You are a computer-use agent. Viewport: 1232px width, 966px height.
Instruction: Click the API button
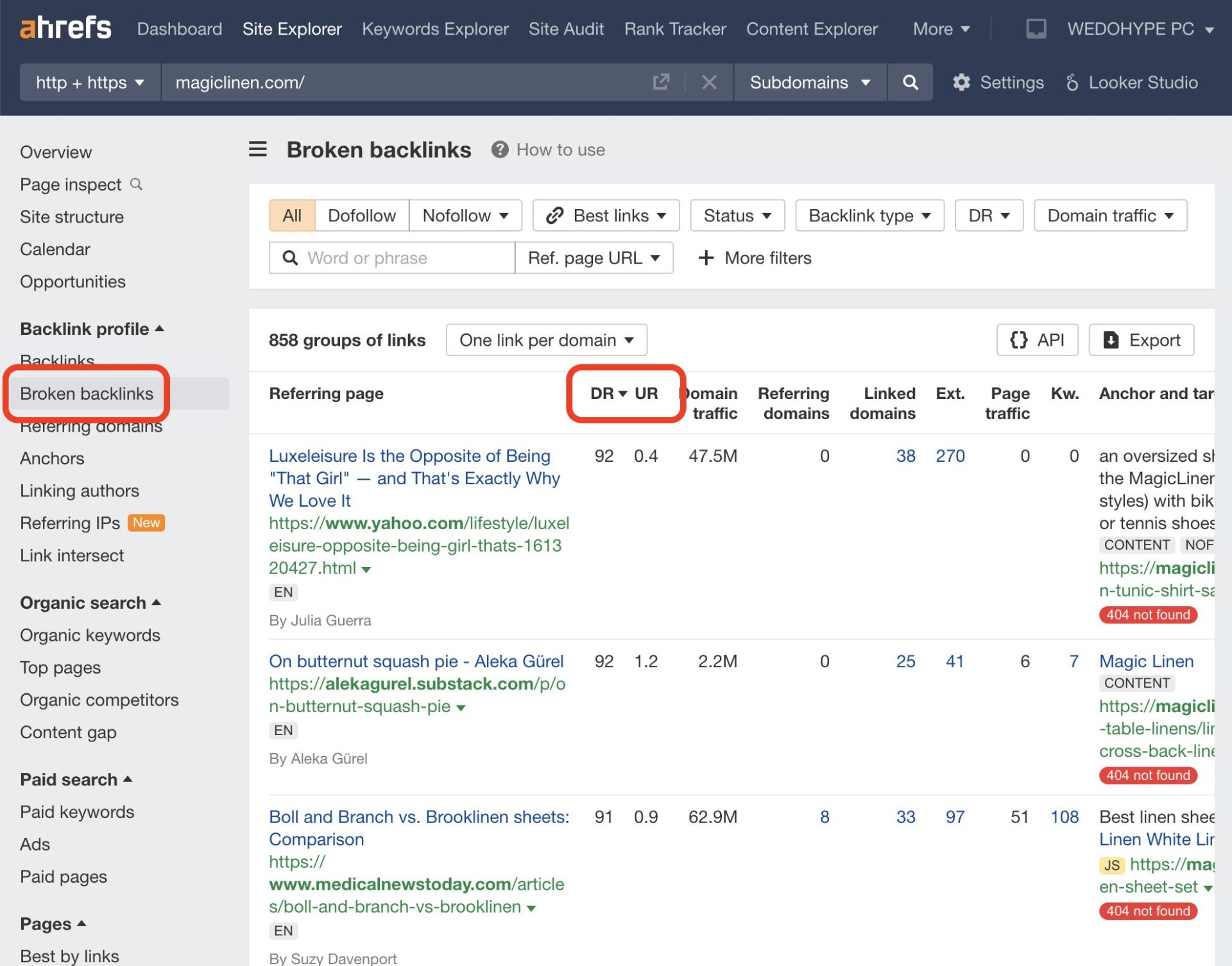1037,340
